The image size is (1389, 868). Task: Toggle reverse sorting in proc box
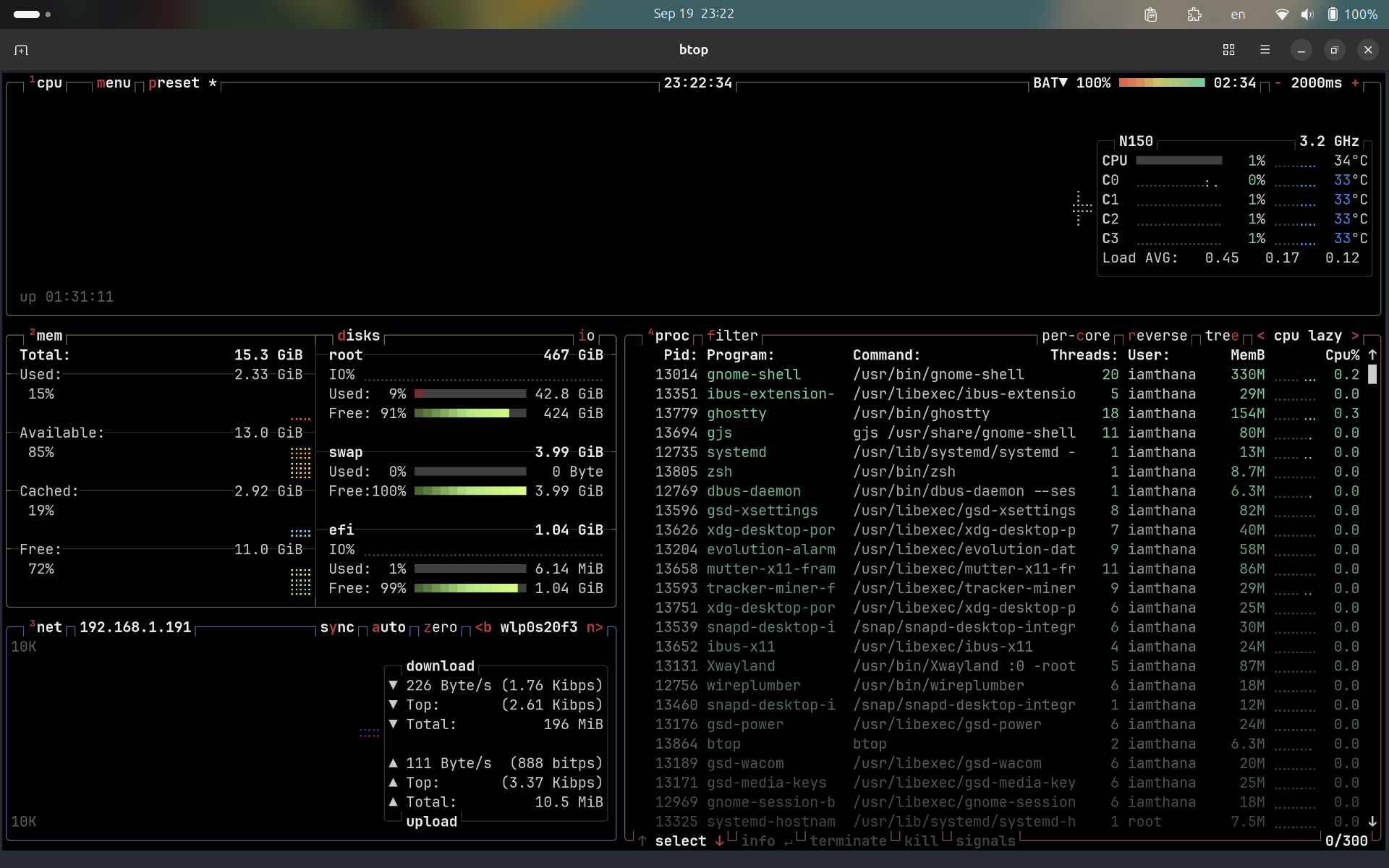[1157, 336]
